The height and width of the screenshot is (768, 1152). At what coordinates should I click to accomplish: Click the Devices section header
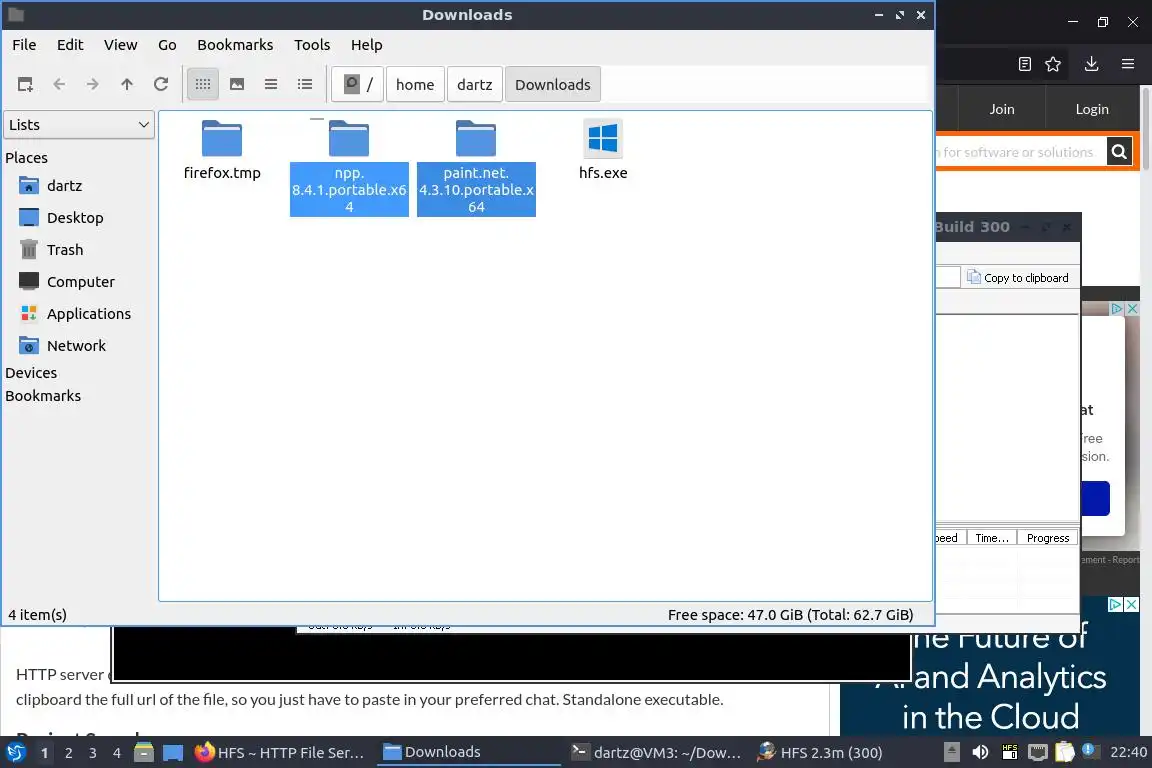tap(31, 373)
